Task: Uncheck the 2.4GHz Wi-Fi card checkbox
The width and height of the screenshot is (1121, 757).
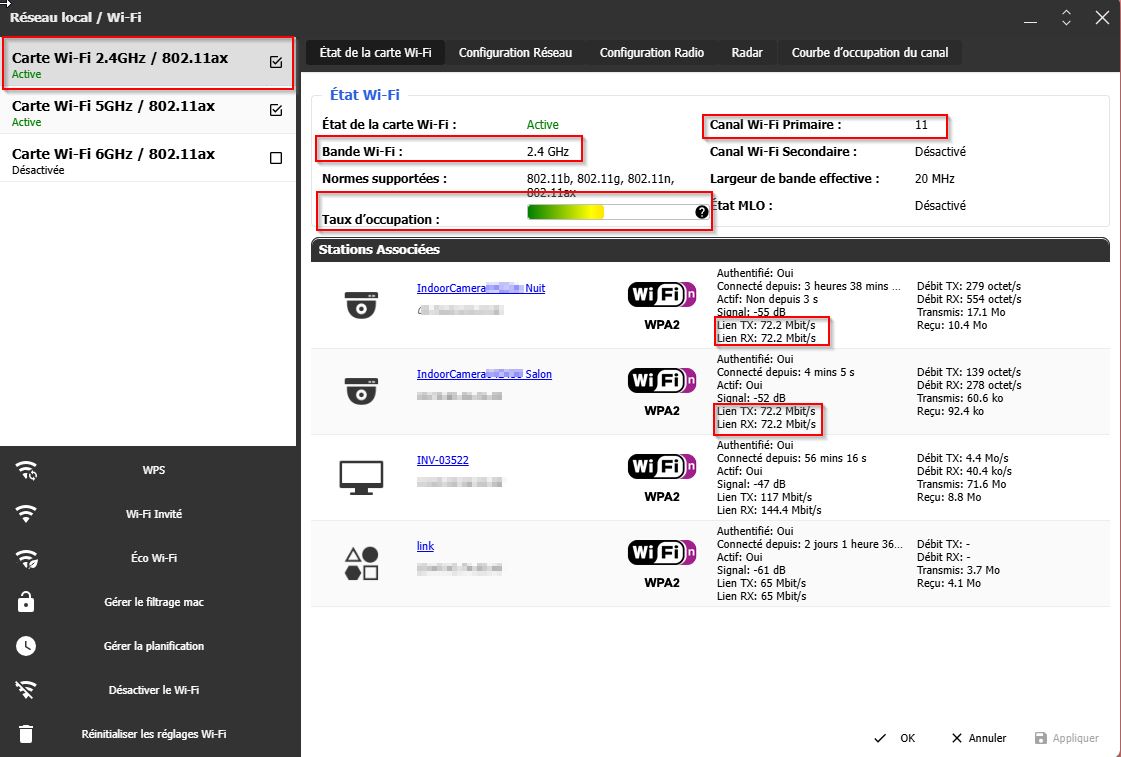Action: point(276,62)
